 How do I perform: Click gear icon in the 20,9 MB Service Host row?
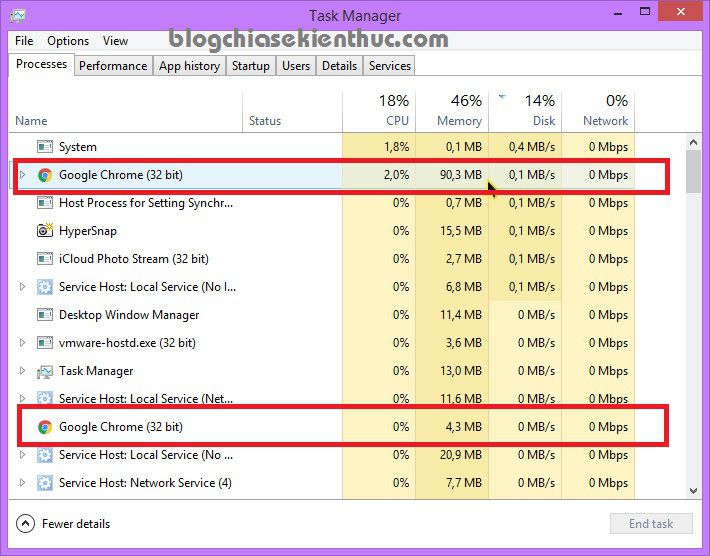45,455
